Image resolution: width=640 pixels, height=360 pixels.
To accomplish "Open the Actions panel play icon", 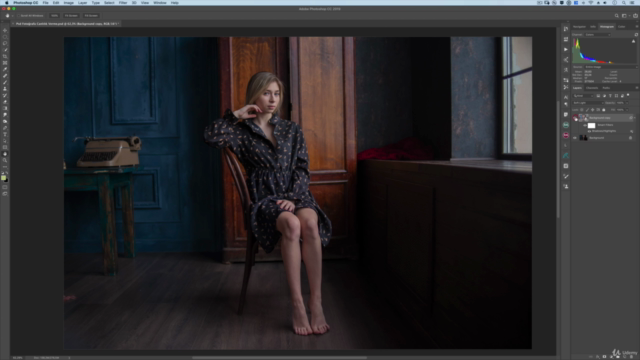I will 566,49.
